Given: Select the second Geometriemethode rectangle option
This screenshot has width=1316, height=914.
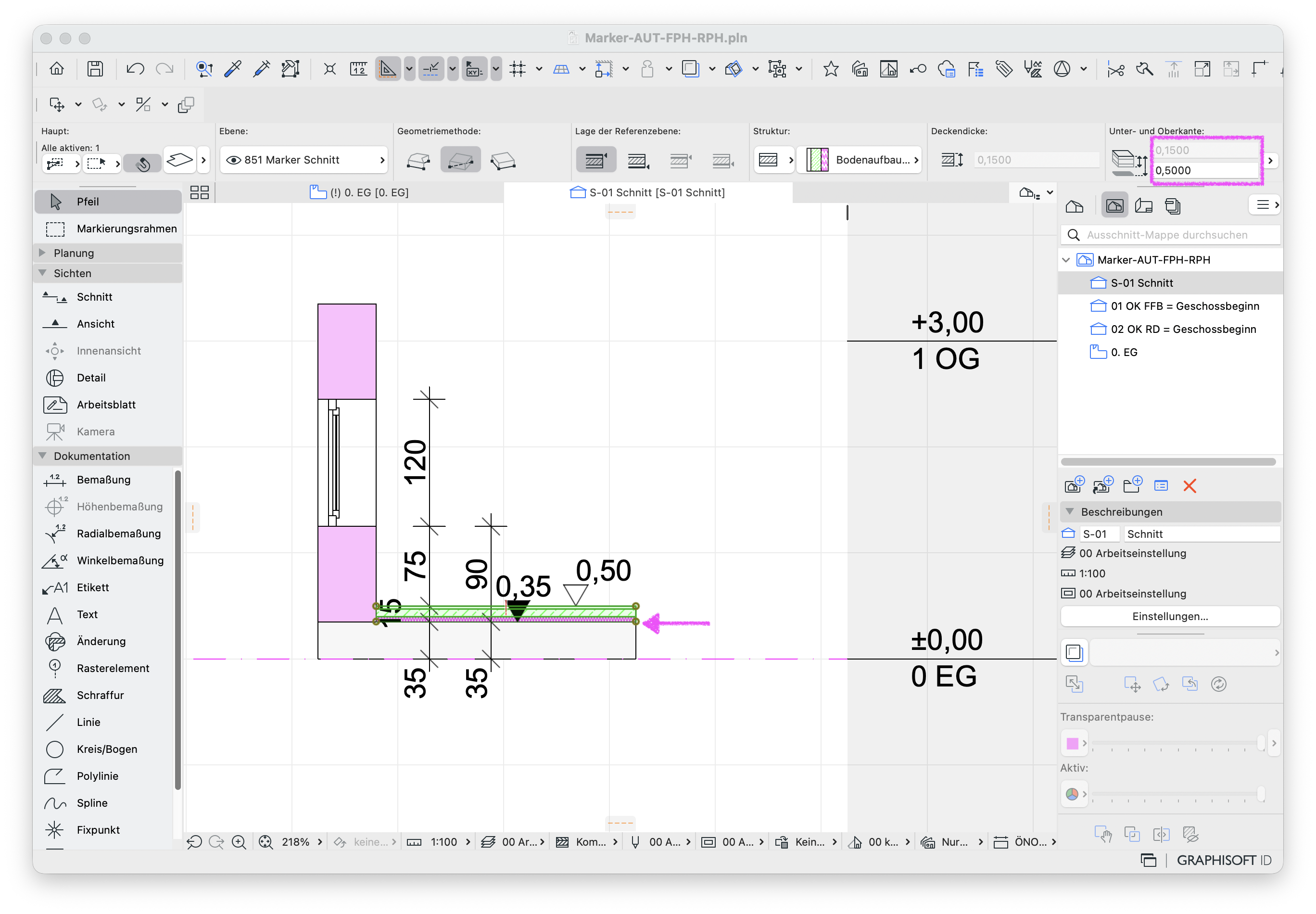Looking at the screenshot, I should click(460, 160).
